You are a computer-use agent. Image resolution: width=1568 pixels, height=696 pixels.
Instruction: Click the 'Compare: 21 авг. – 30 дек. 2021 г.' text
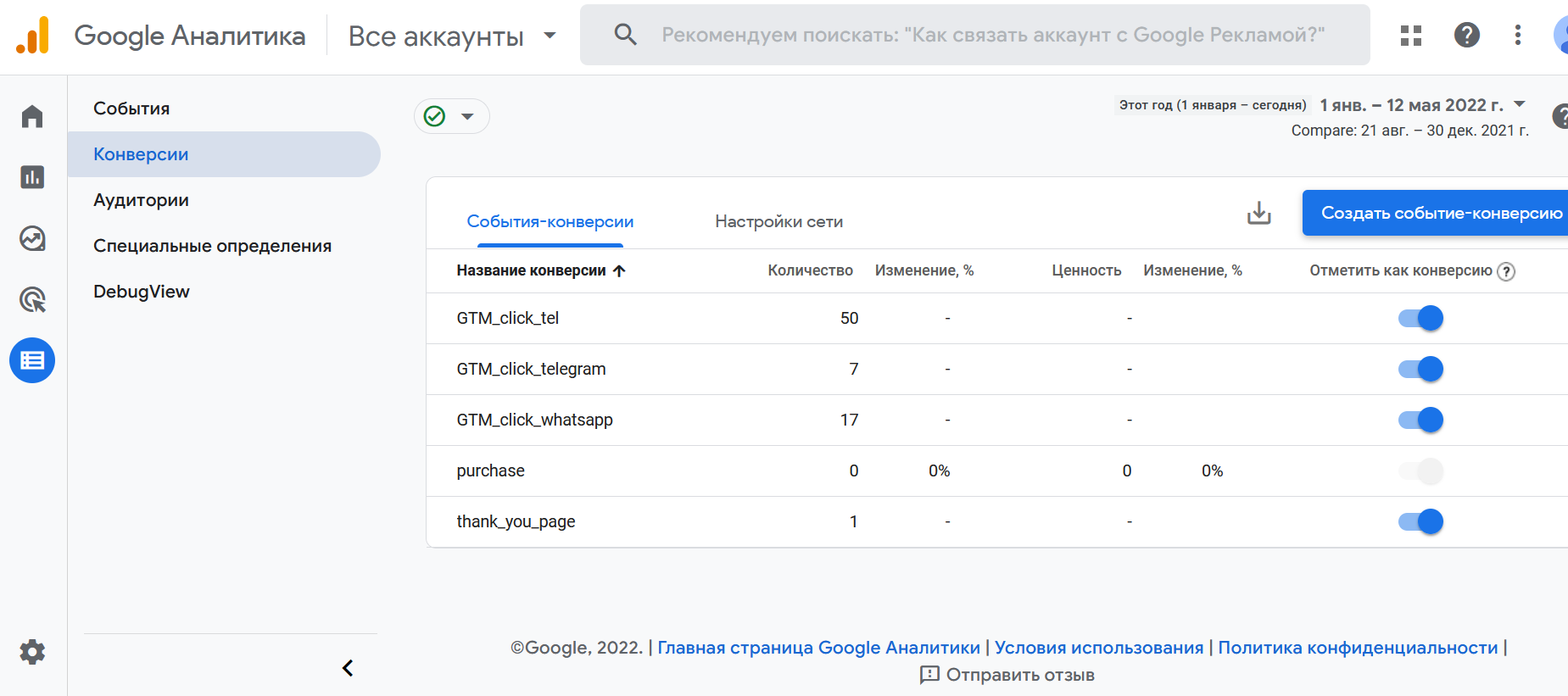(1409, 131)
